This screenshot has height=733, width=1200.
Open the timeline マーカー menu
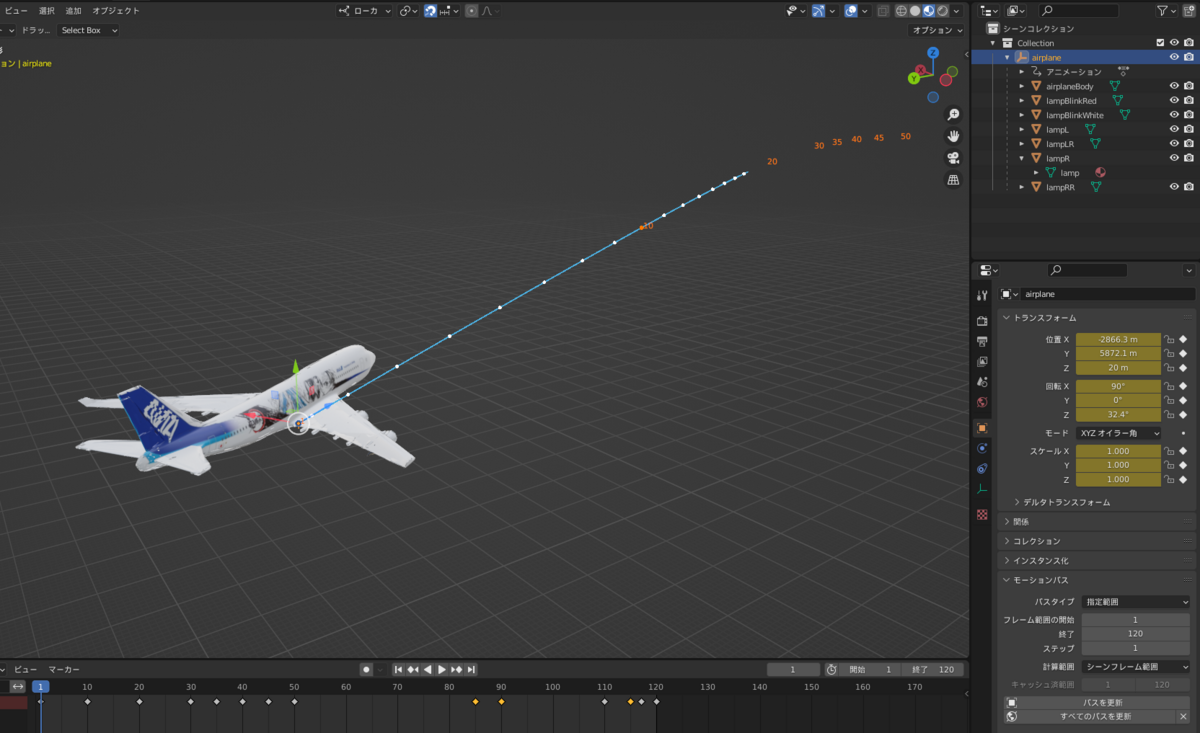coord(64,669)
